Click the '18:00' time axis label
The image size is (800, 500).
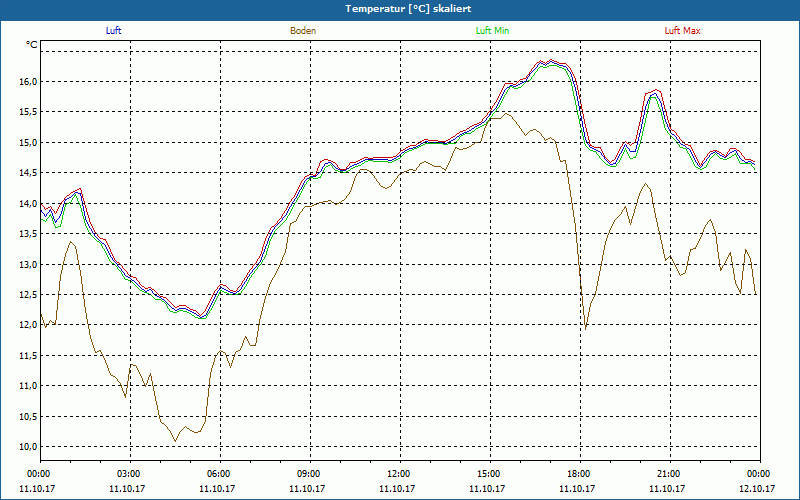(580, 474)
